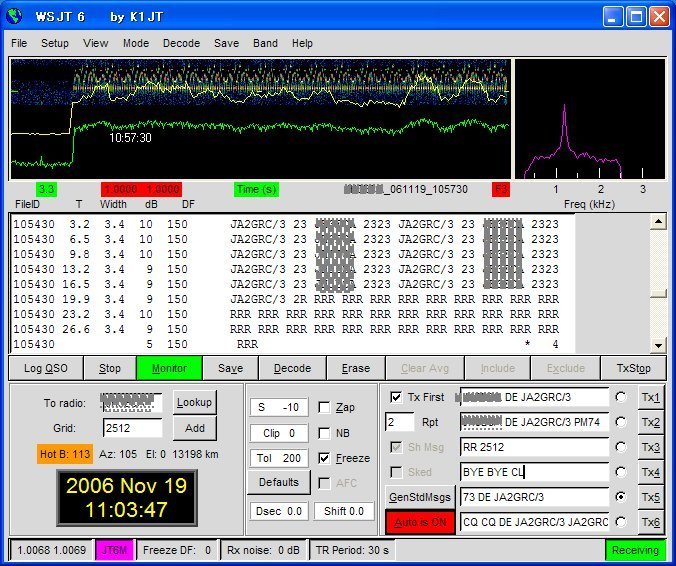Screen dimensions: 676x566
Task: Click the Clip 0 control
Action: pos(279,433)
